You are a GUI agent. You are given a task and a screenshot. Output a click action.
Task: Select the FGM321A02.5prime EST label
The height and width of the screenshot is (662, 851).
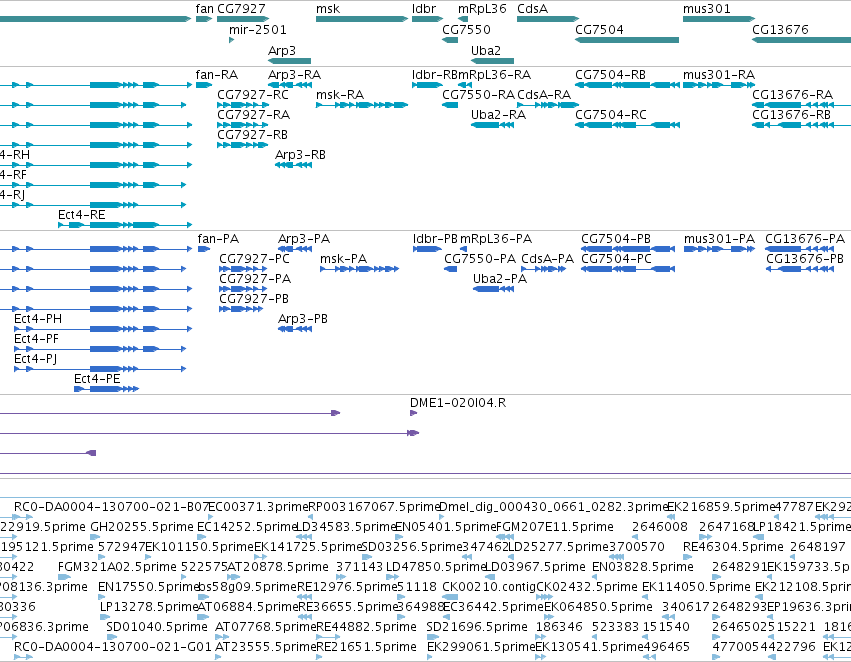[117, 567]
